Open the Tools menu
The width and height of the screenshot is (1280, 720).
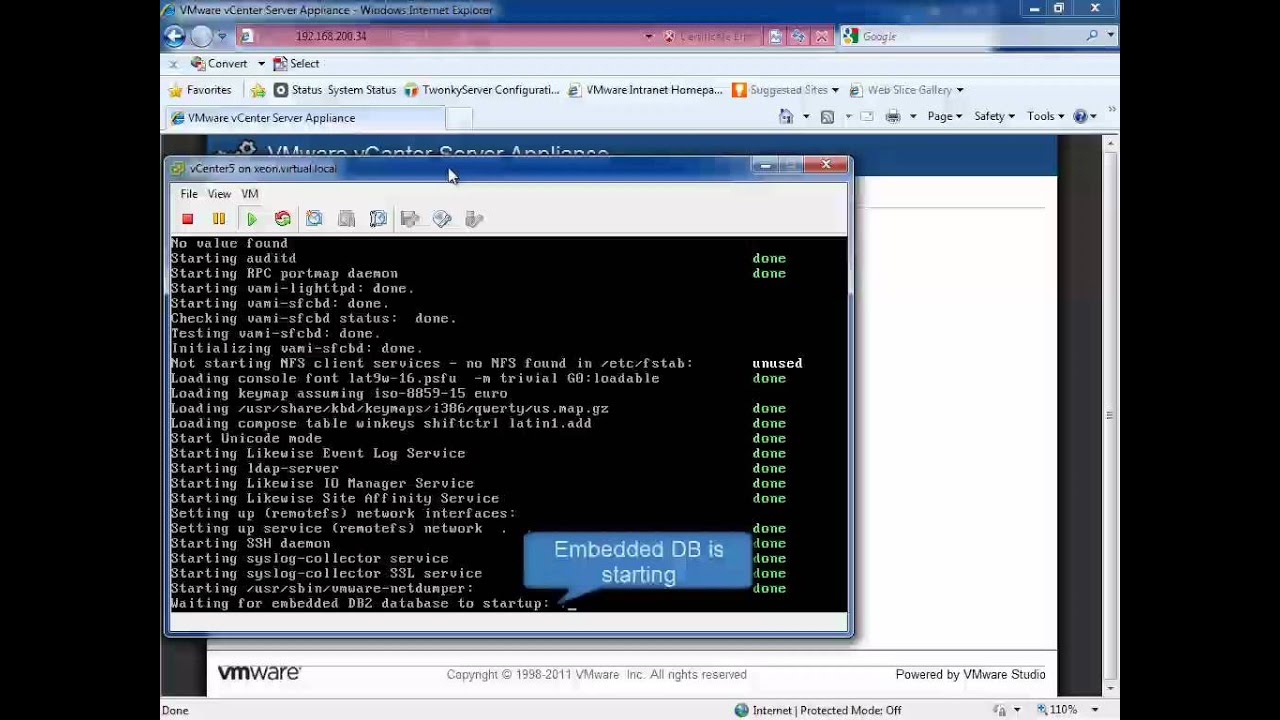[x=1046, y=117]
